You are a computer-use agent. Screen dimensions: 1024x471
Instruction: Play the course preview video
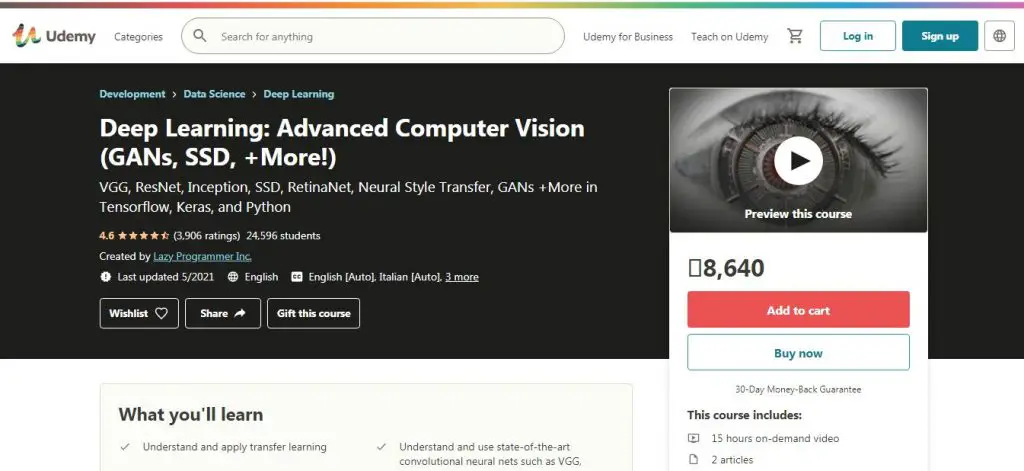[x=798, y=160]
